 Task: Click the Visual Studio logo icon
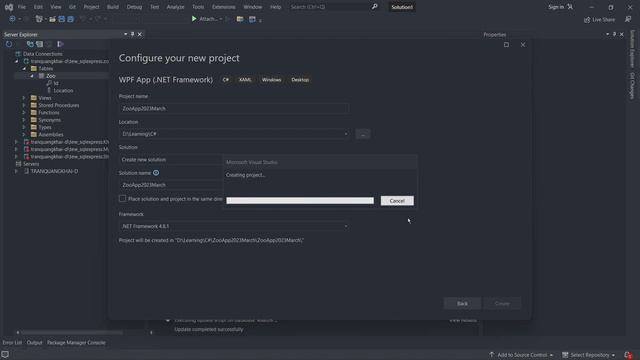click(9, 7)
